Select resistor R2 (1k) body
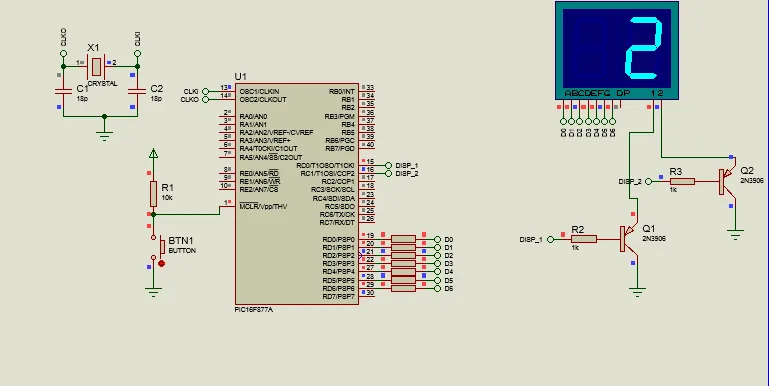The width and height of the screenshot is (769, 386). [584, 239]
